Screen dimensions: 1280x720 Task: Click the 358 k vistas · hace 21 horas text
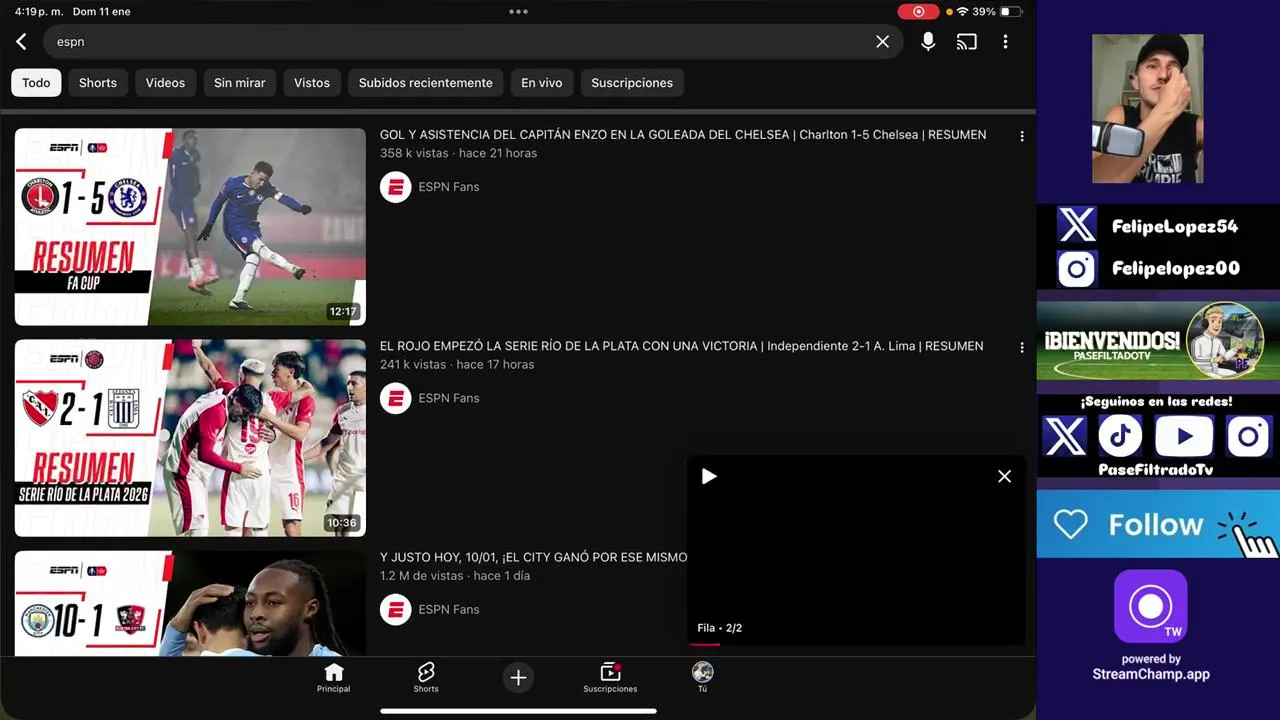coord(458,153)
